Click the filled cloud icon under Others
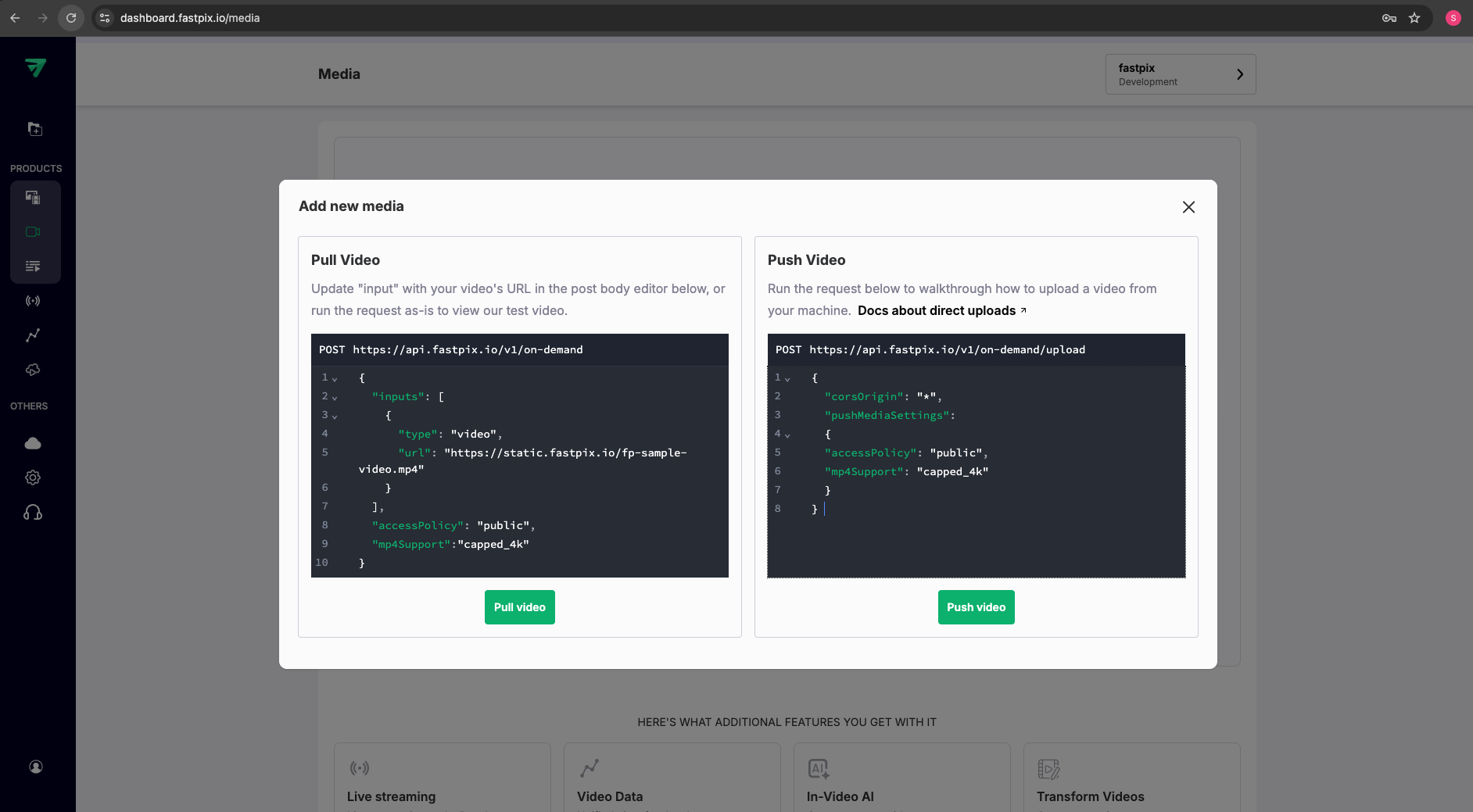 [33, 443]
